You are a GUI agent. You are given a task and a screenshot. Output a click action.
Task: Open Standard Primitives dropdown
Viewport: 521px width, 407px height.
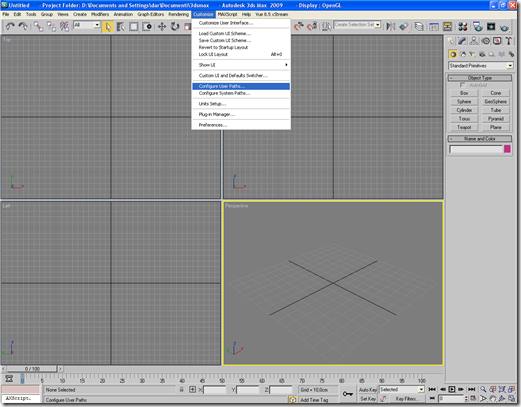click(481, 66)
